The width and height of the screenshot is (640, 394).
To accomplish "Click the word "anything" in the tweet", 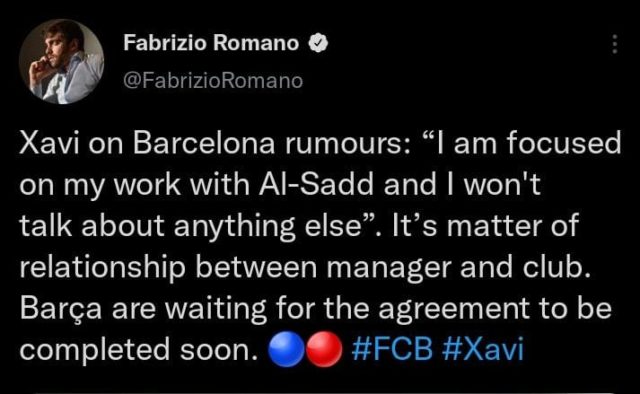I will (235, 228).
